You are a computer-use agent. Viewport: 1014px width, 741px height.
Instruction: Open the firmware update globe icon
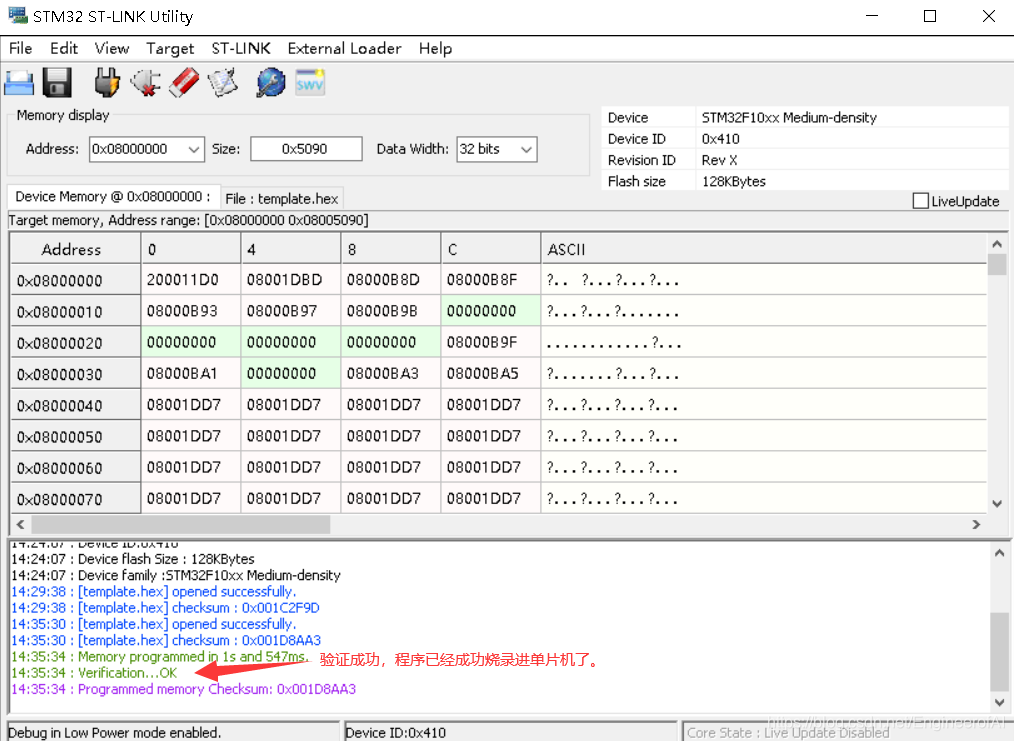pyautogui.click(x=270, y=83)
